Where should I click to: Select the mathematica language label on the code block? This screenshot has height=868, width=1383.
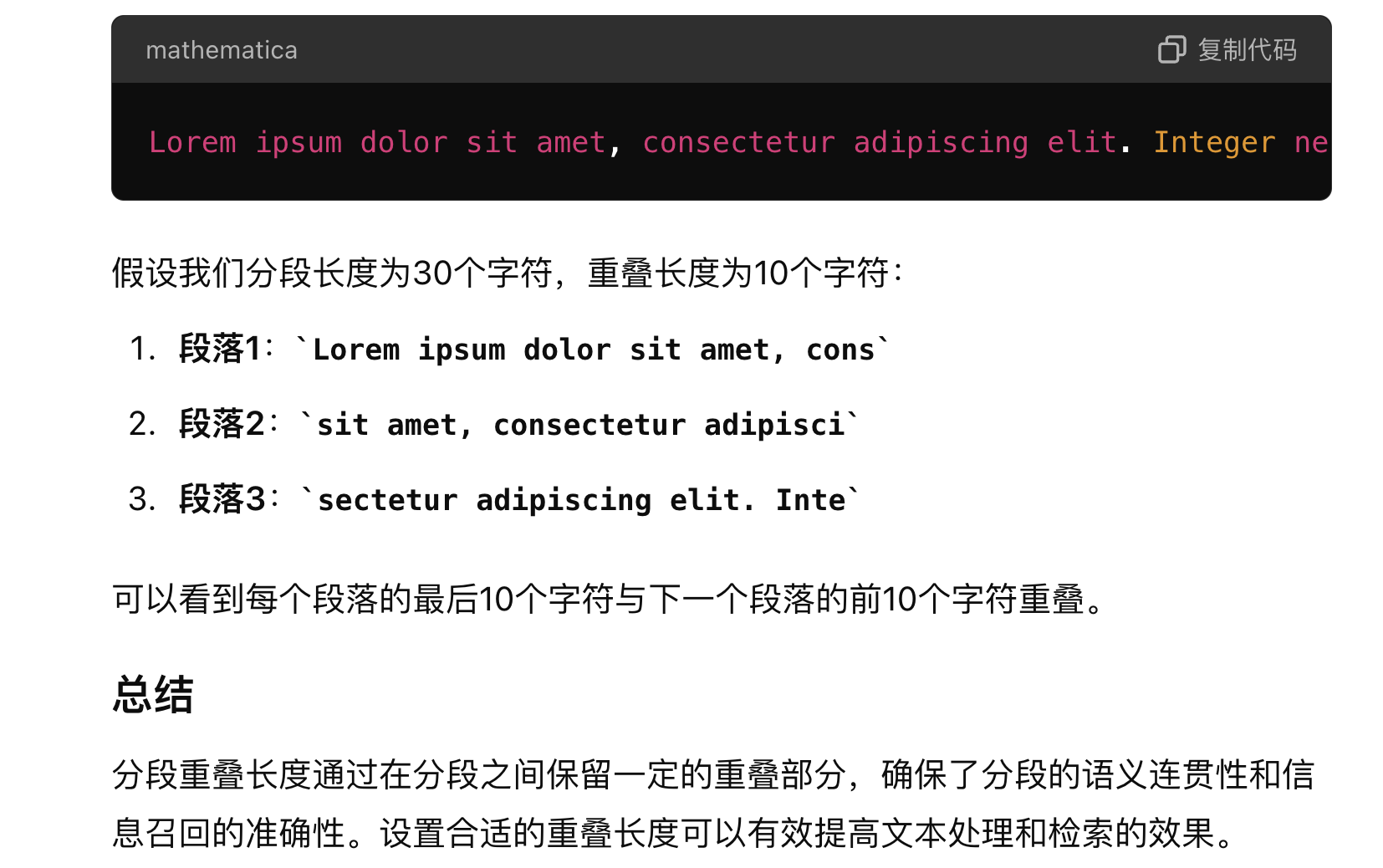point(221,50)
